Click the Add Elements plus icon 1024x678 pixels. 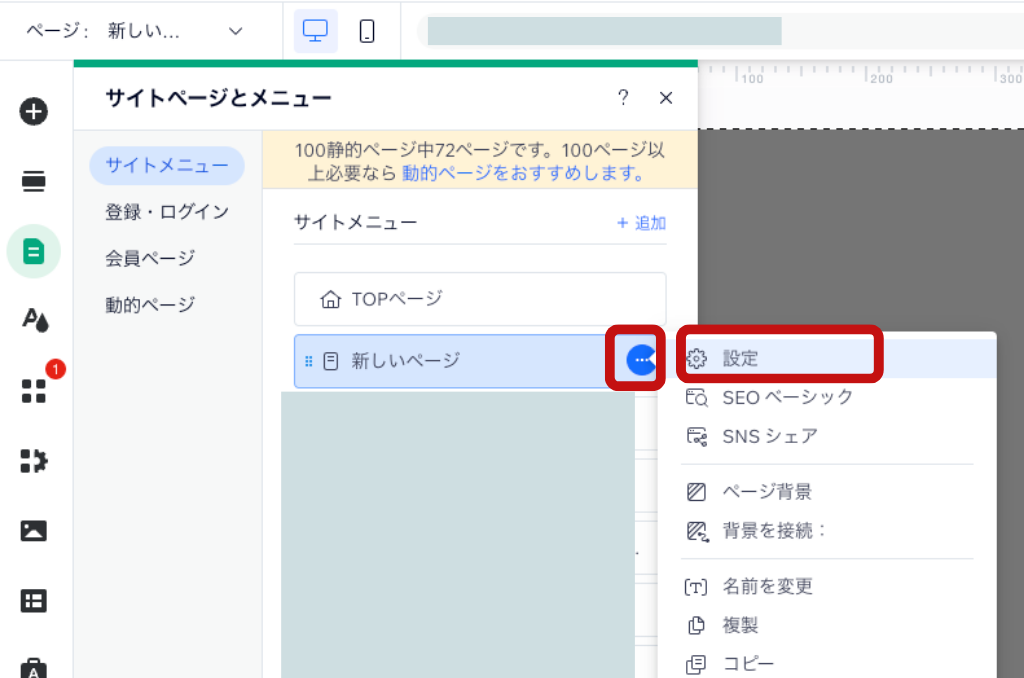coord(34,111)
